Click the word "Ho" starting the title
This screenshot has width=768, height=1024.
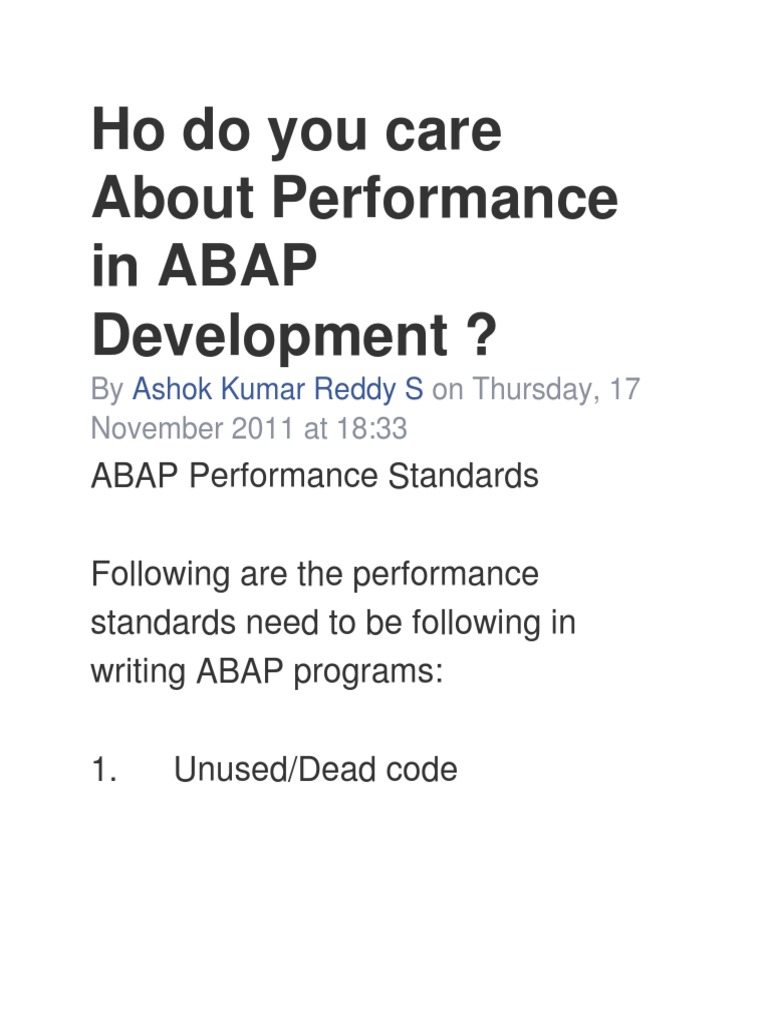[x=123, y=130]
